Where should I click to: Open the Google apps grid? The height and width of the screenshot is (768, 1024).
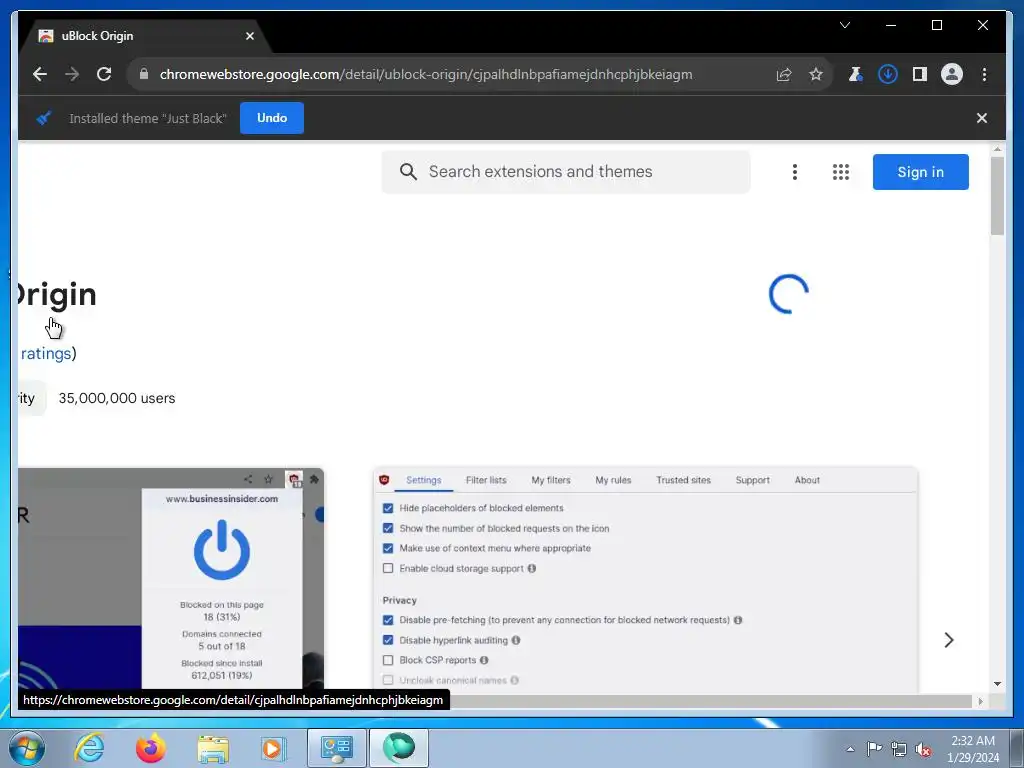click(x=840, y=172)
